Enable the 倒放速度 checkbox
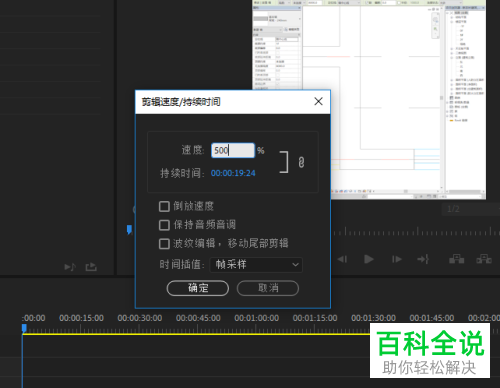The image size is (500, 388). coord(164,206)
